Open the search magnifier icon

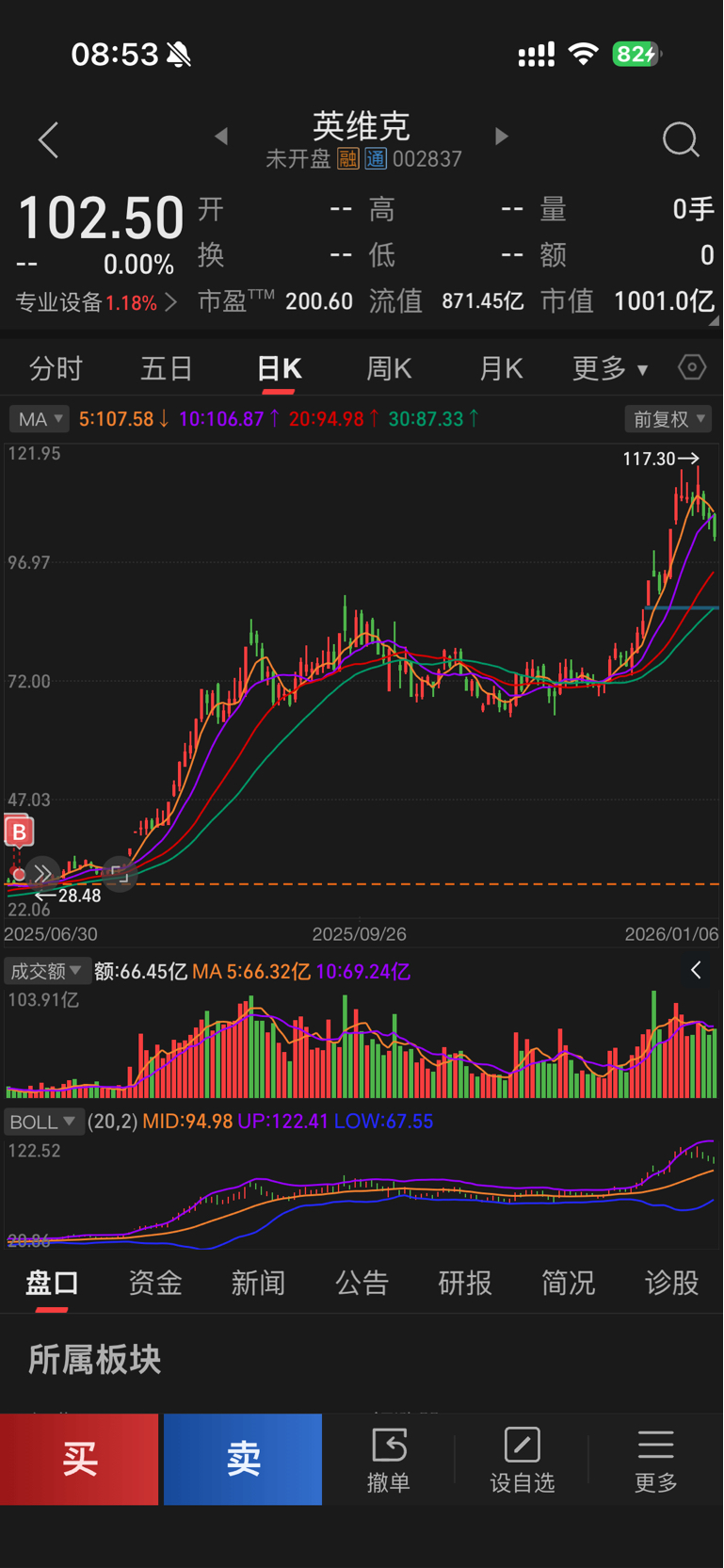pos(681,140)
